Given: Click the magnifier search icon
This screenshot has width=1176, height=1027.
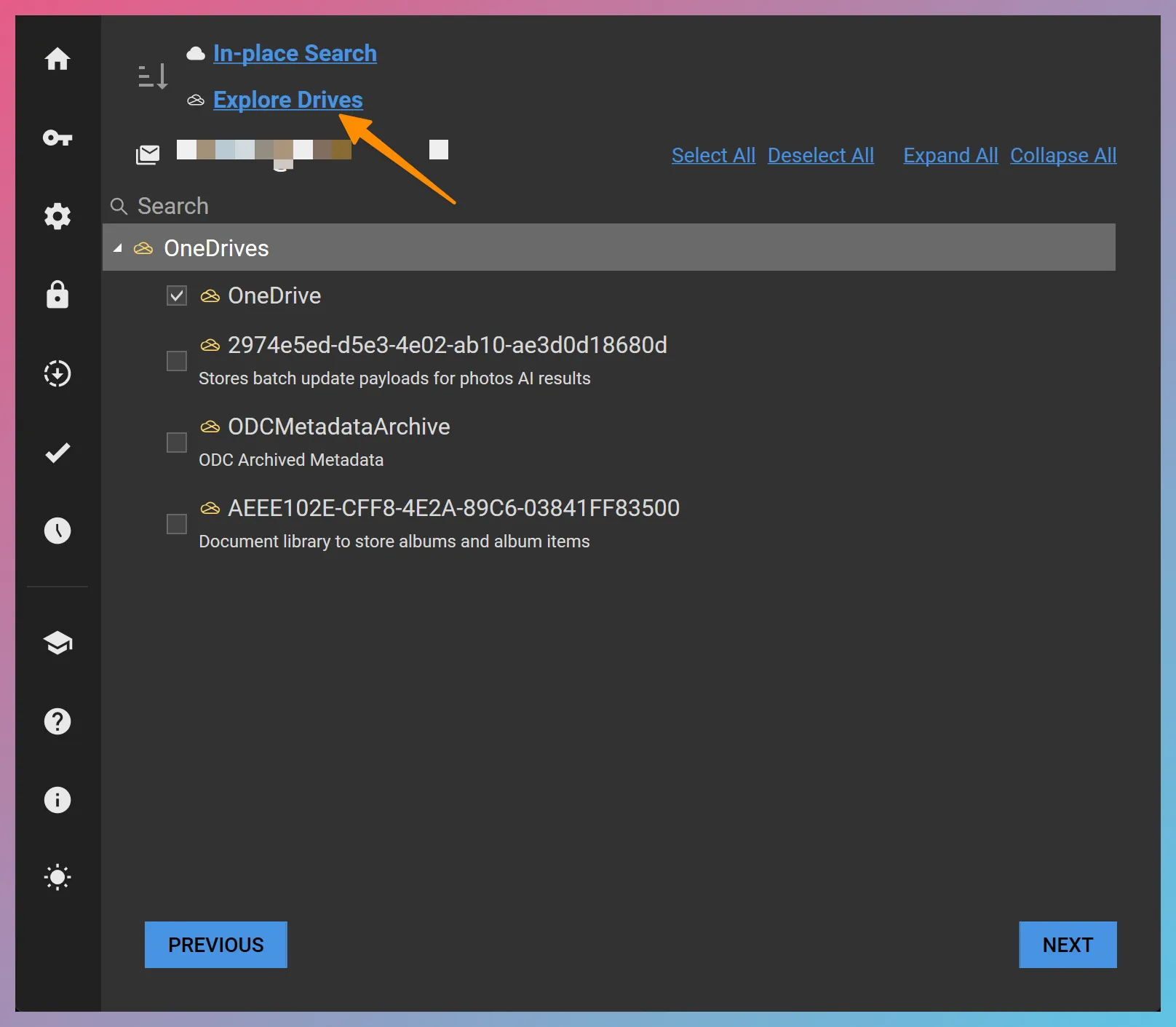Looking at the screenshot, I should coord(119,206).
